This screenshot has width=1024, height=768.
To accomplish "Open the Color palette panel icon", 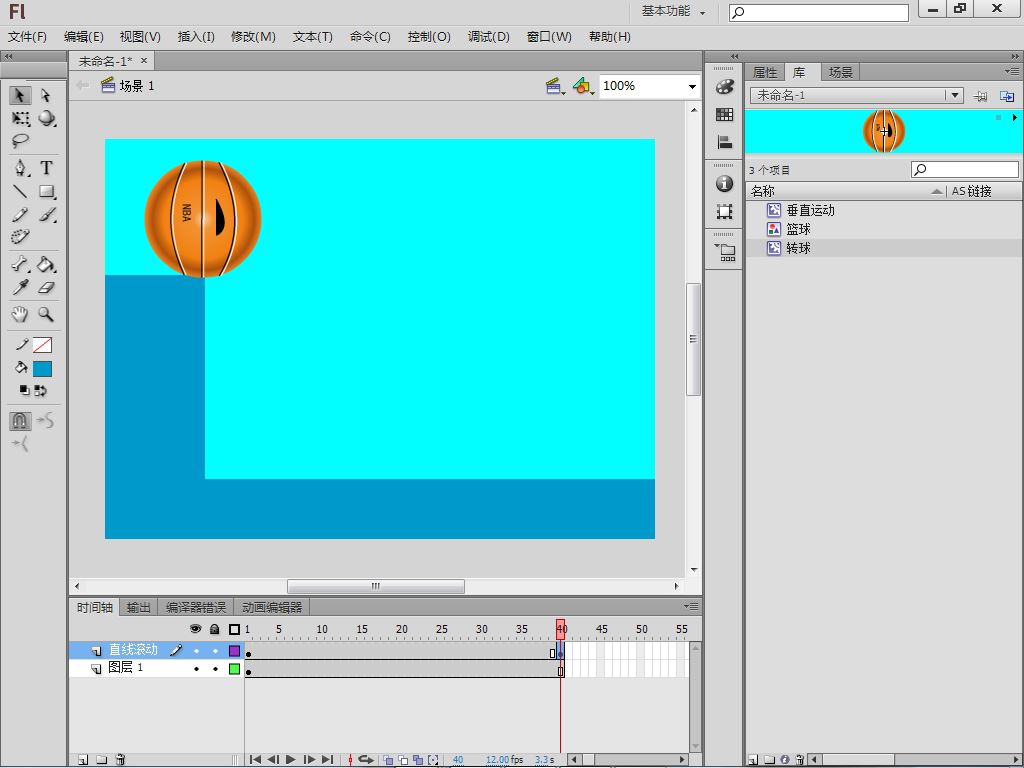I will [724, 86].
